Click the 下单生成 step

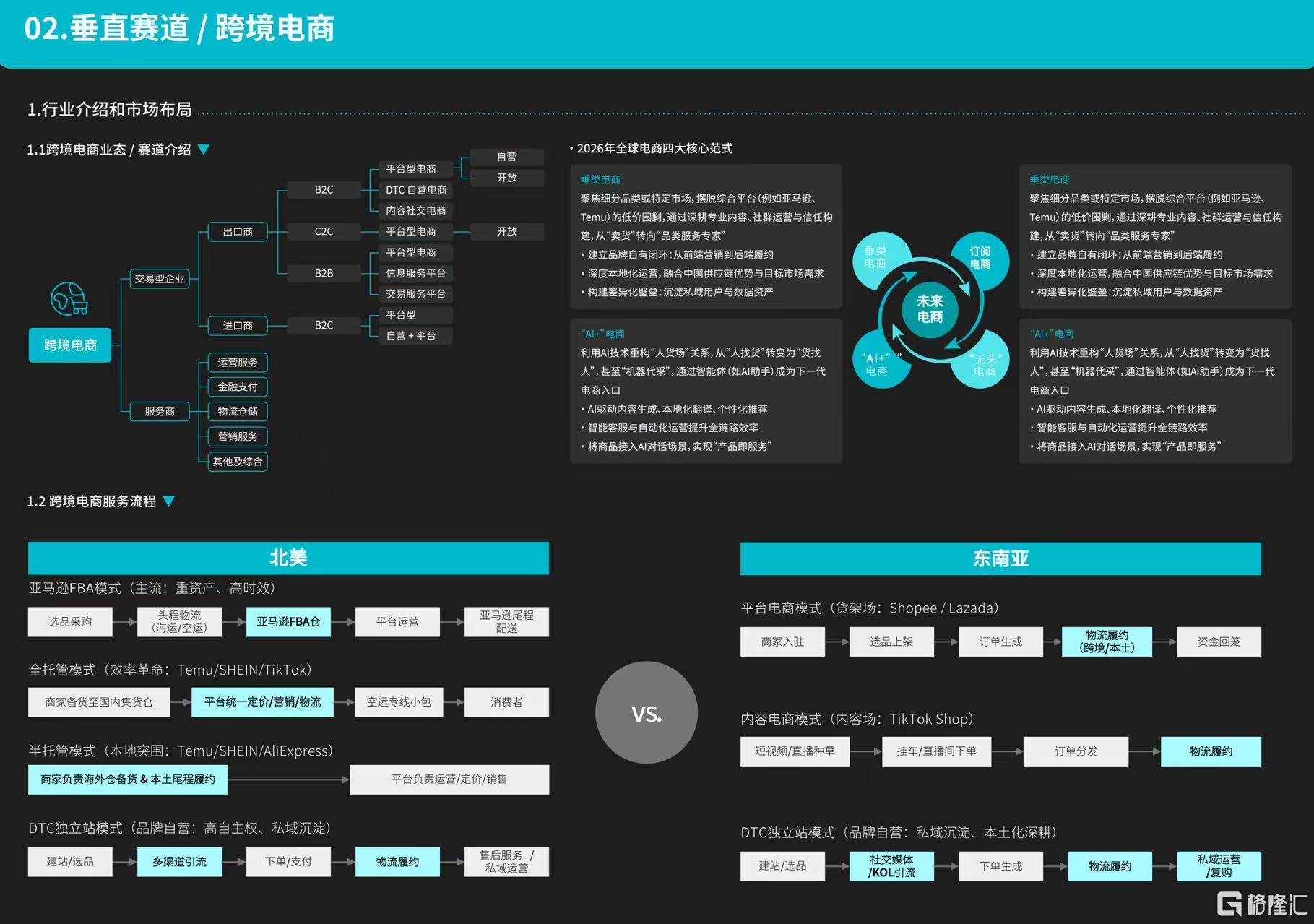[1000, 866]
